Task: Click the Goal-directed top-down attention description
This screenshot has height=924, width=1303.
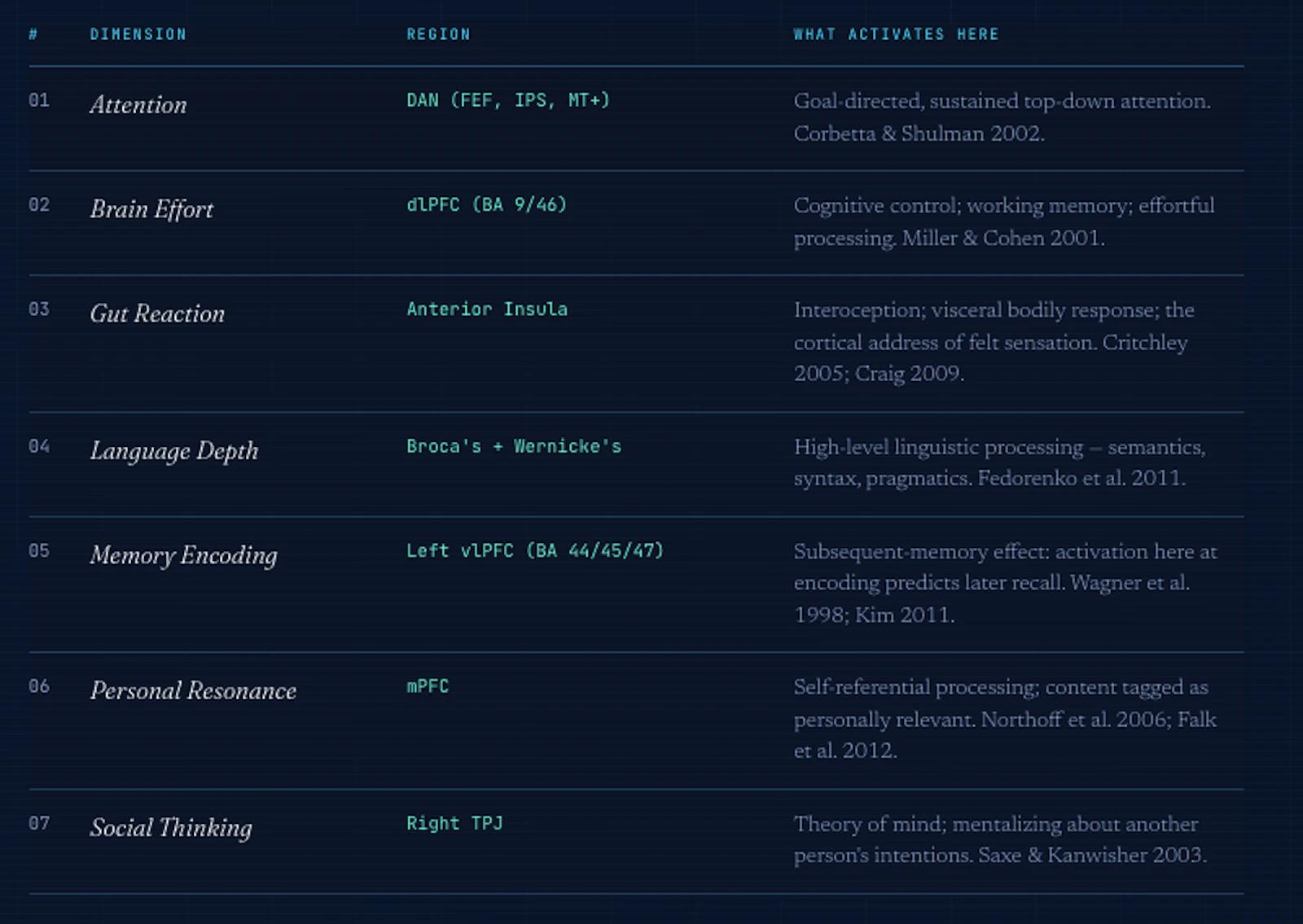Action: tap(1002, 117)
